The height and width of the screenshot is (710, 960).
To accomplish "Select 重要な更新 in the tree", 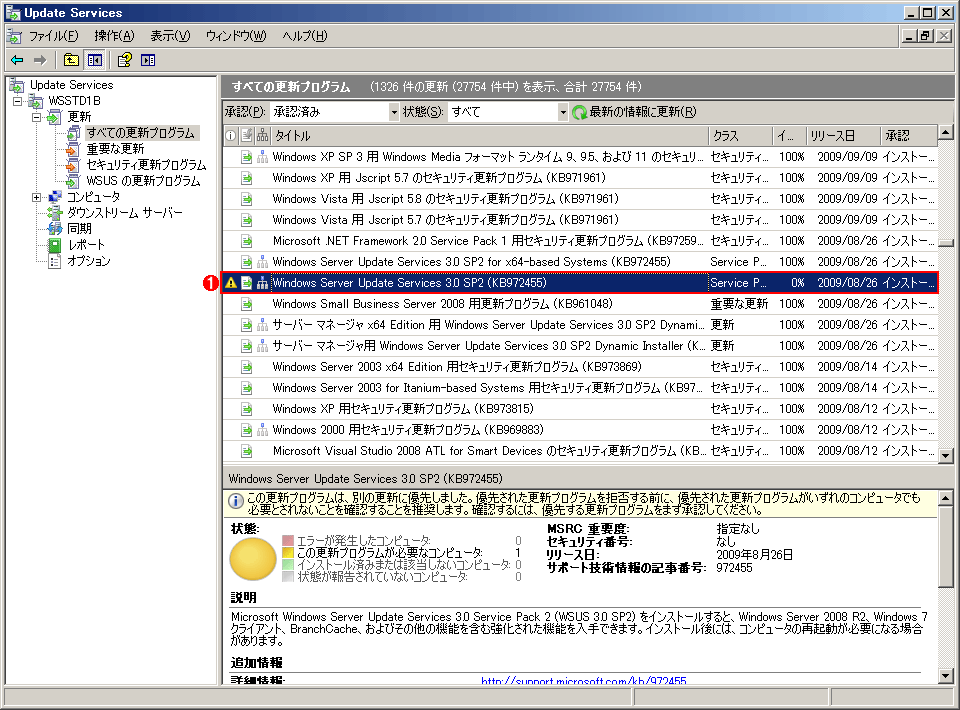I will click(x=115, y=149).
